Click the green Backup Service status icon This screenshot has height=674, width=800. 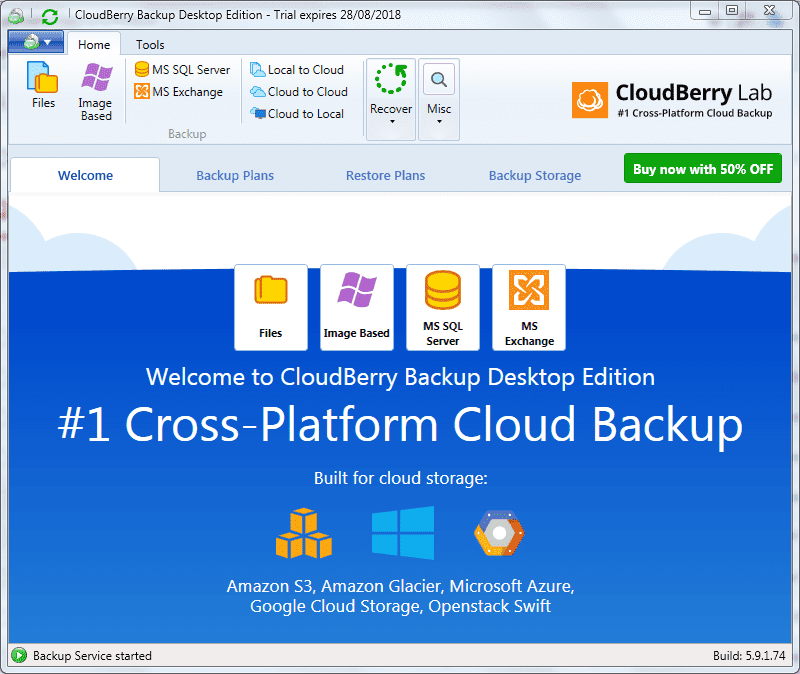(19, 656)
